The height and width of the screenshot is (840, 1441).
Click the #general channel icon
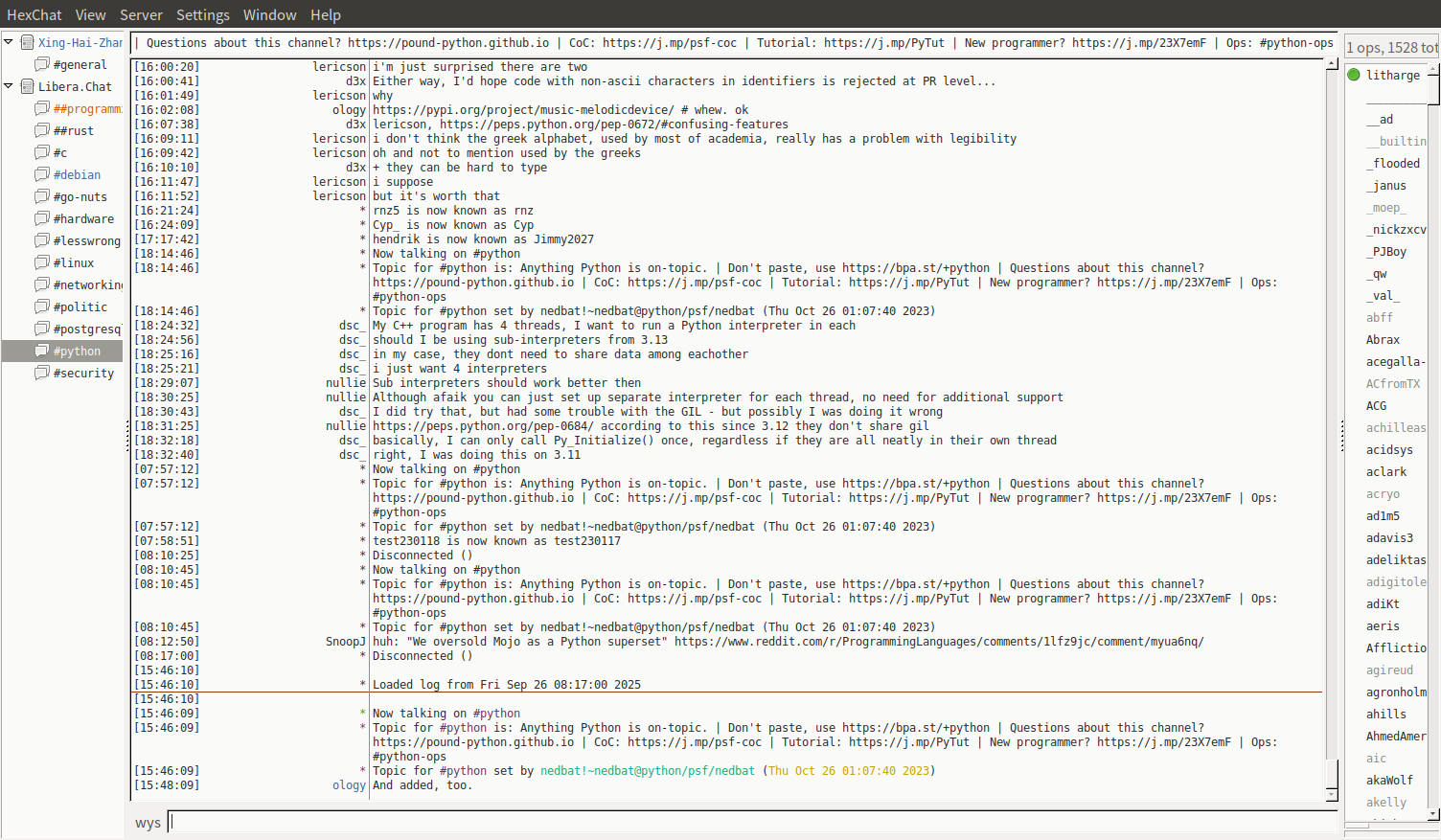(x=42, y=64)
